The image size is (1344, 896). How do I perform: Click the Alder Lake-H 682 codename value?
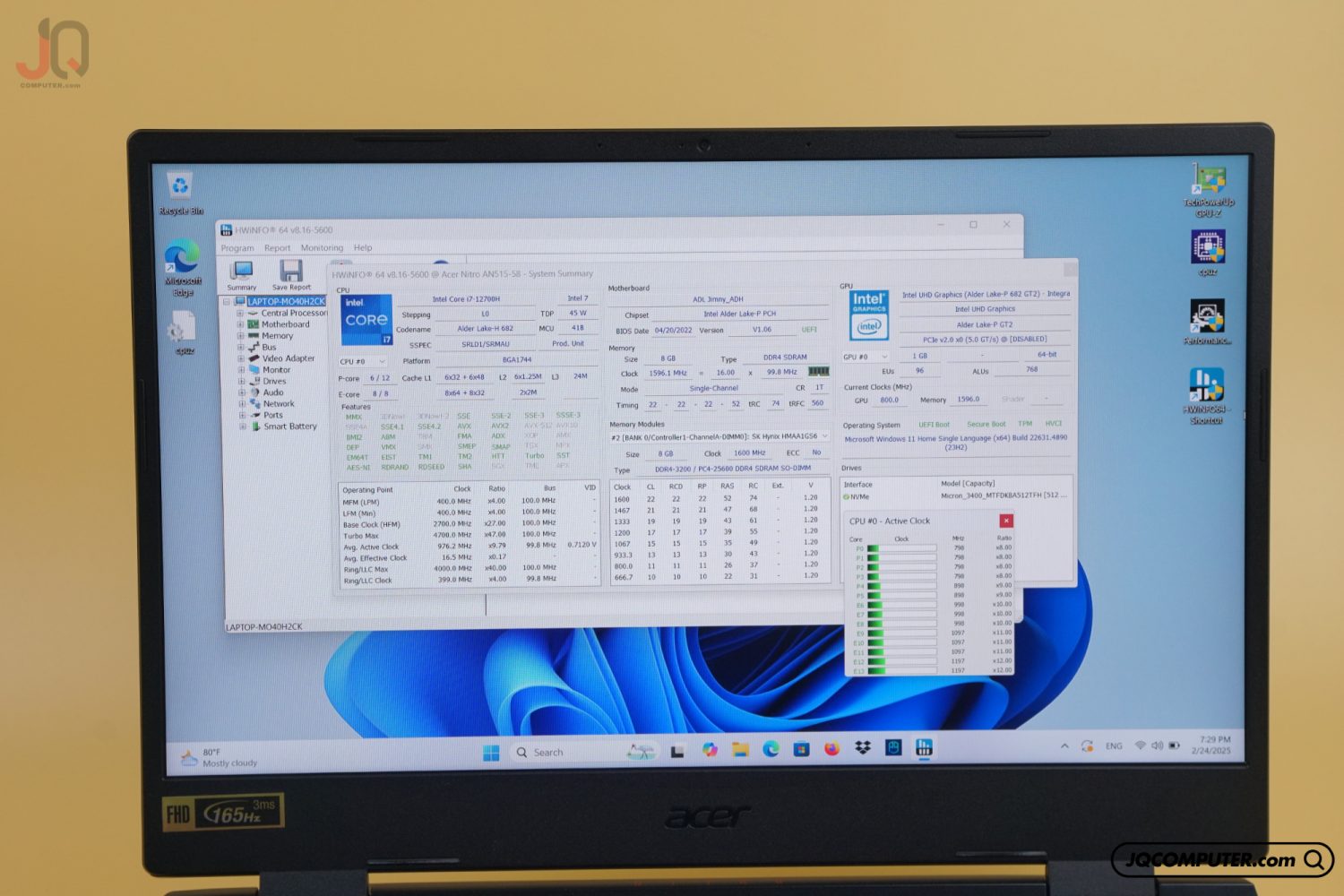pyautogui.click(x=485, y=329)
